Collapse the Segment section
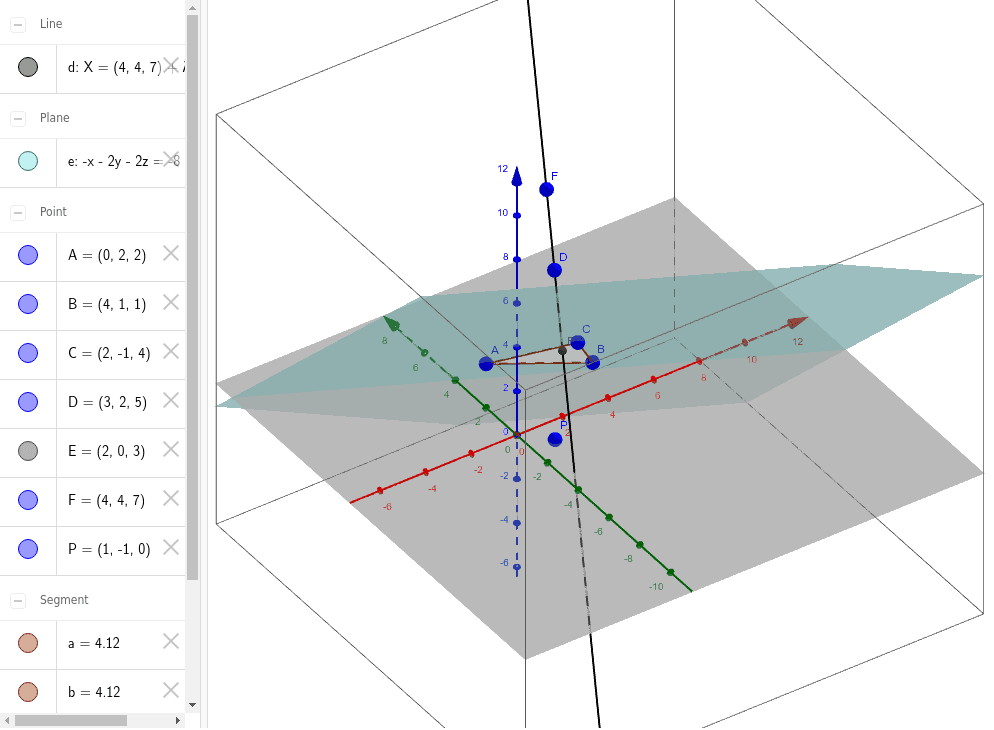994x730 pixels. (16, 599)
